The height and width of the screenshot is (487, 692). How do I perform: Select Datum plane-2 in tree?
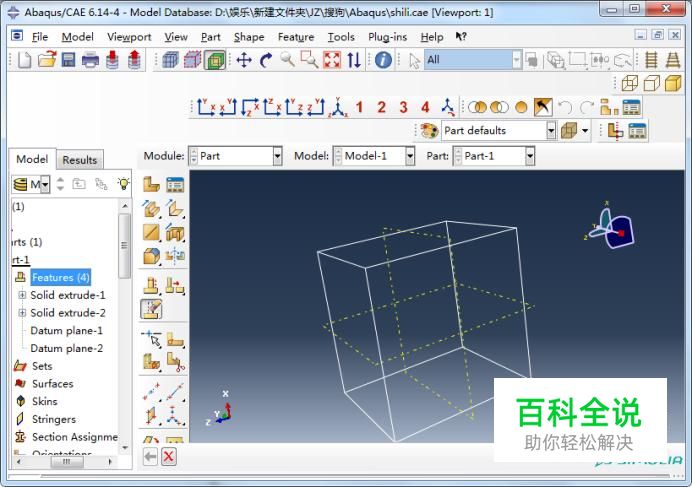pyautogui.click(x=67, y=348)
